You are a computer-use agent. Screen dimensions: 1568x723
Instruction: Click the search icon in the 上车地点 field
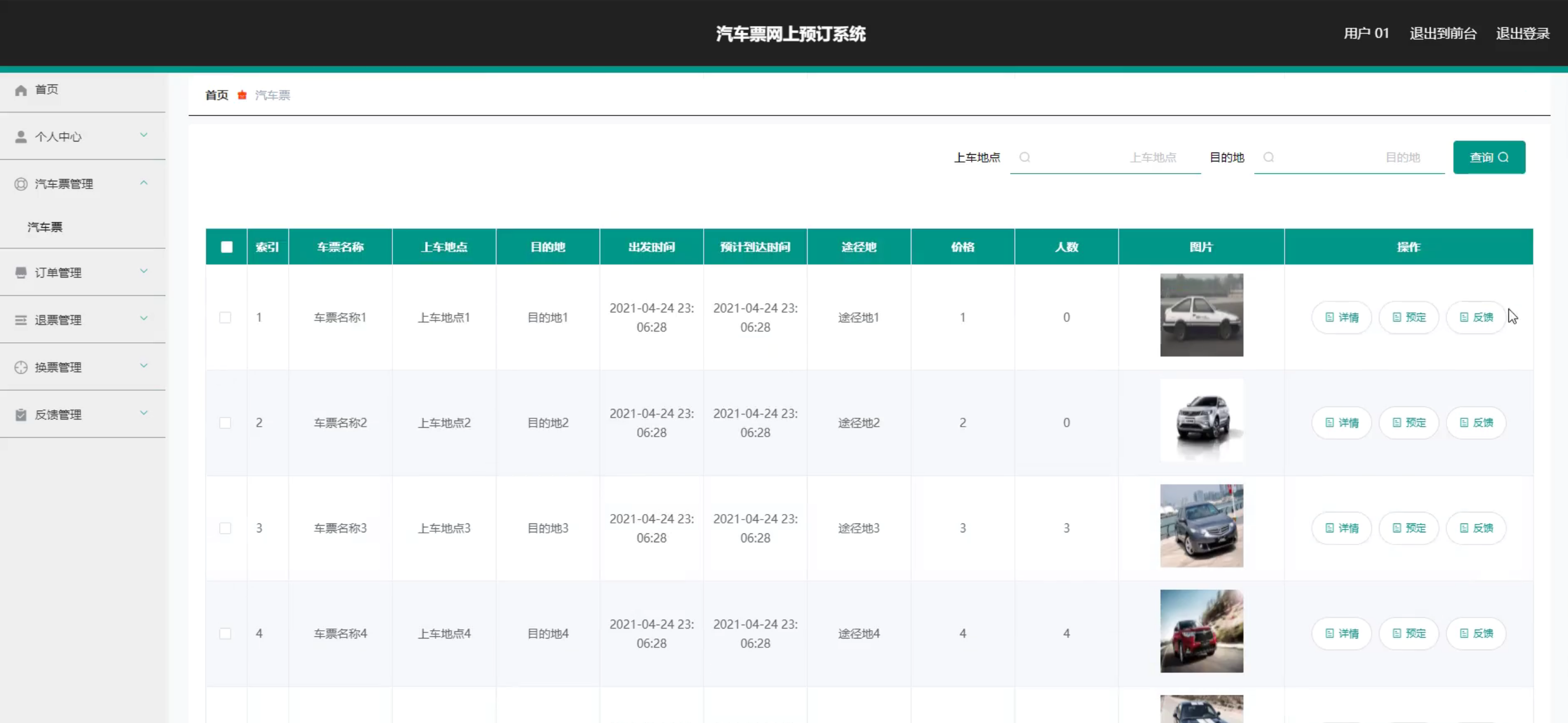click(x=1025, y=158)
